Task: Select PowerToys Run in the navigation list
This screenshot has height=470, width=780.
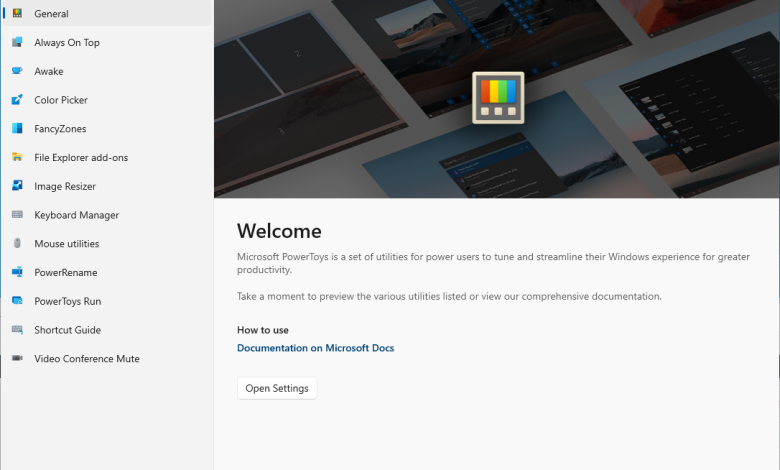Action: [67, 301]
